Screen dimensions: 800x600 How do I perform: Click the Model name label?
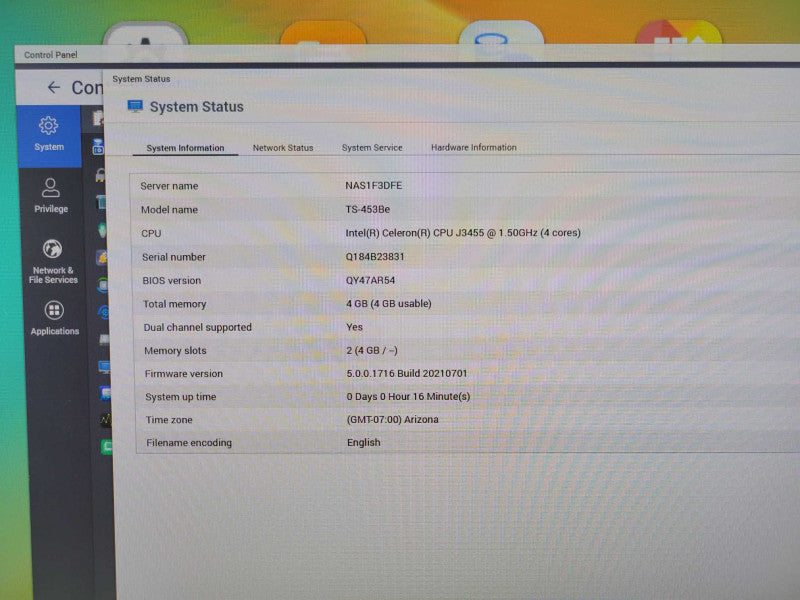169,210
